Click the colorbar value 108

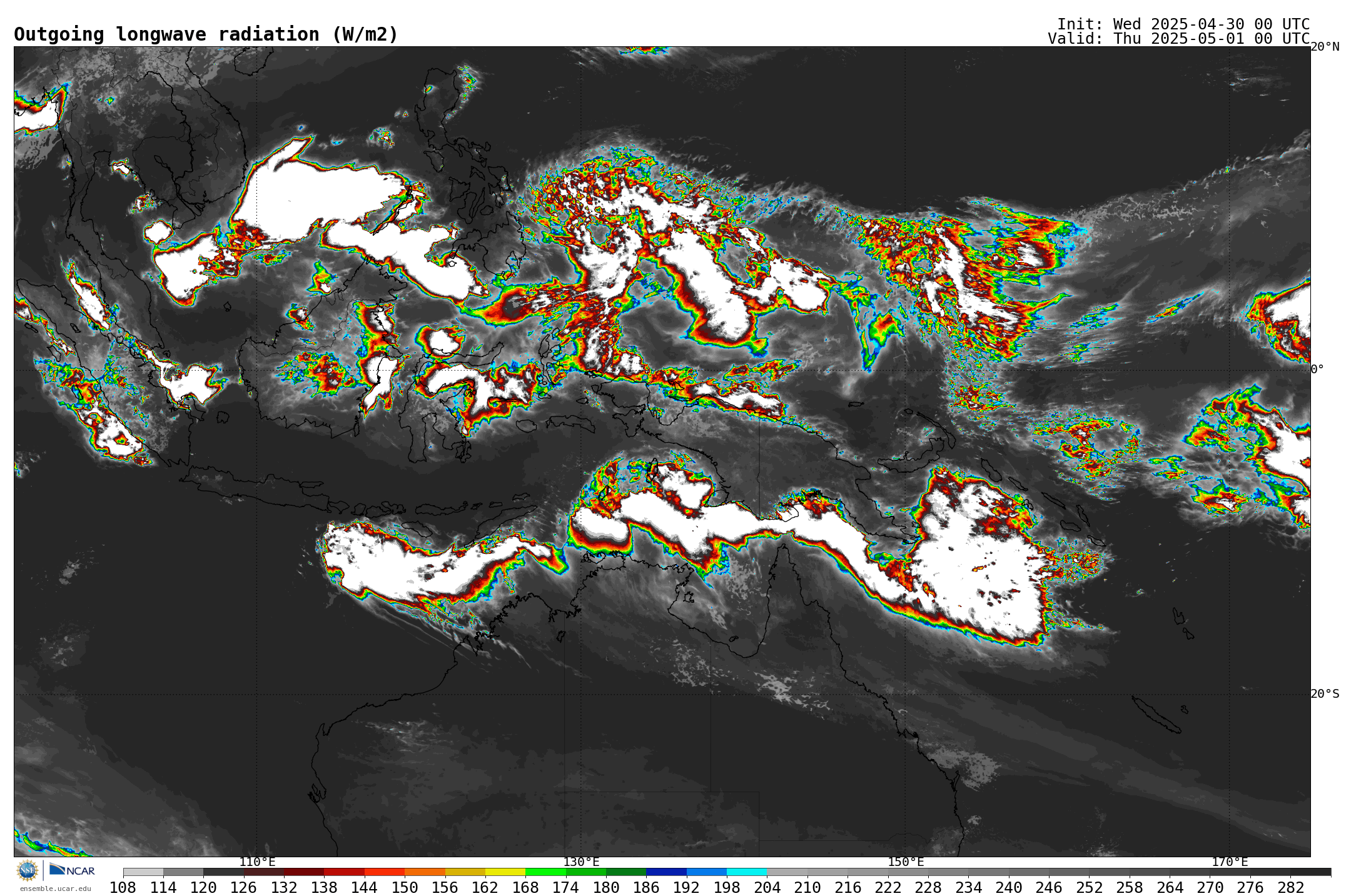(123, 887)
